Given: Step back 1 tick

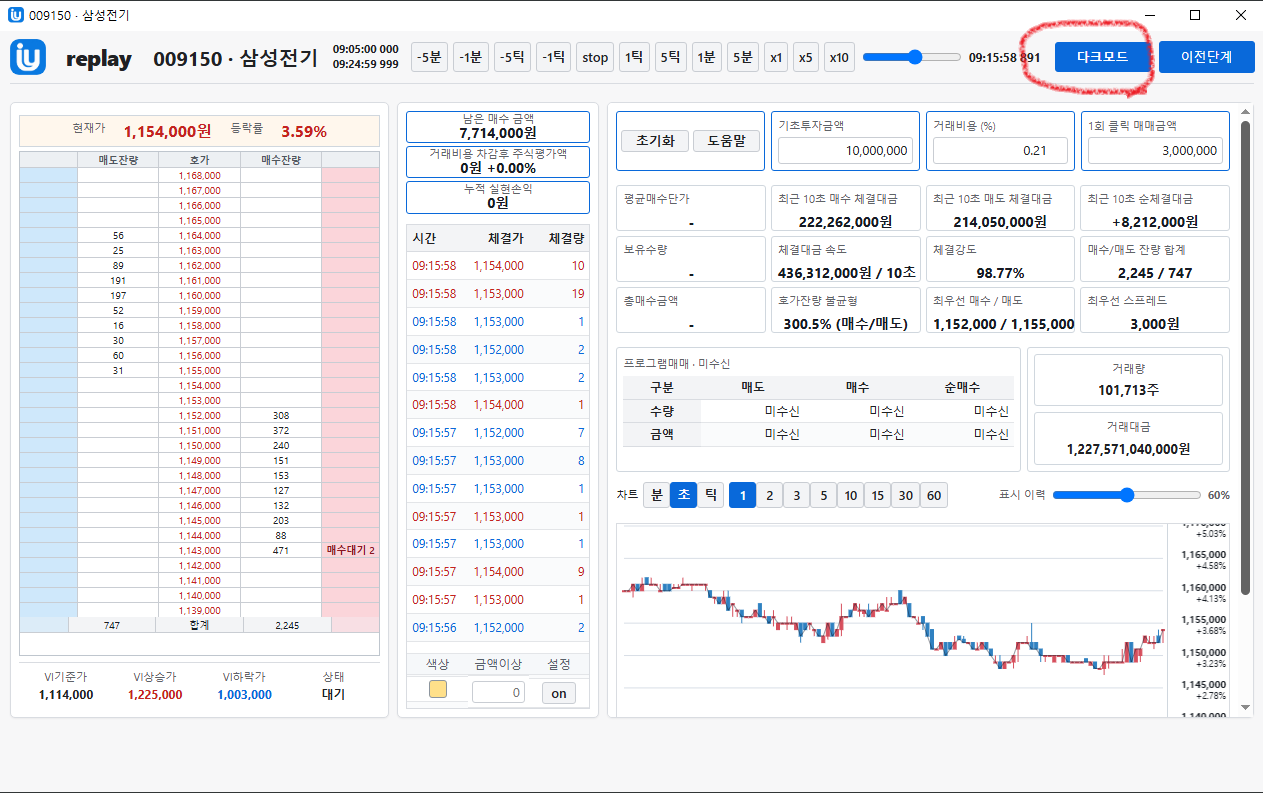Looking at the screenshot, I should point(553,57).
